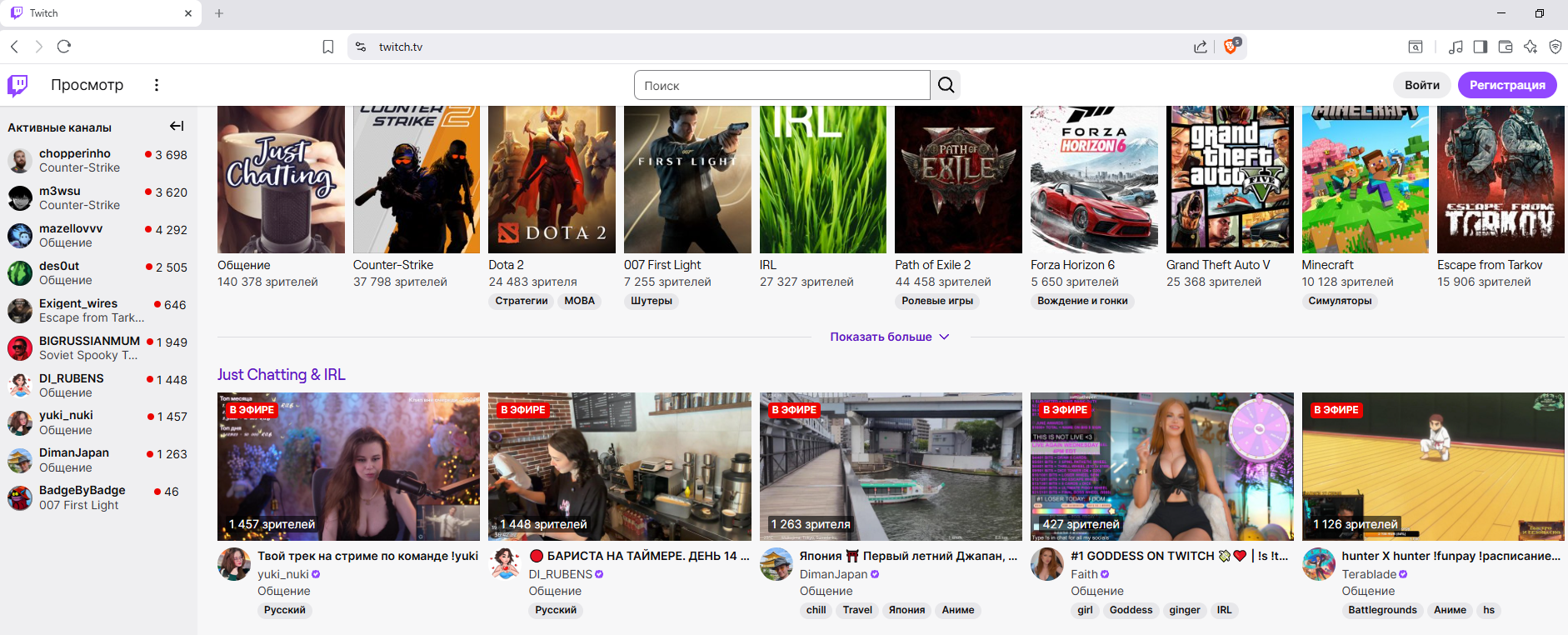The image size is (1568, 635).
Task: Click Terablade streamer avatar under stream
Action: [x=1319, y=564]
